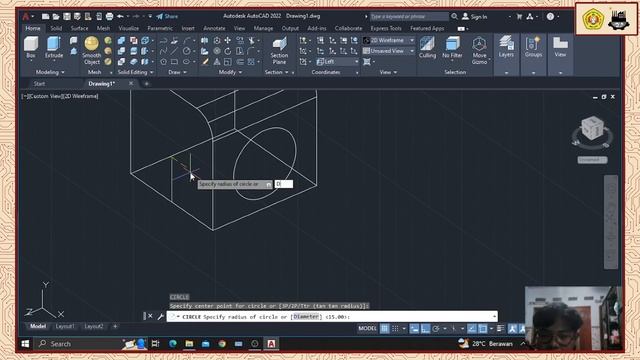
Task: Click the Plot printer icon in quick access toolbar
Action: 109,16
